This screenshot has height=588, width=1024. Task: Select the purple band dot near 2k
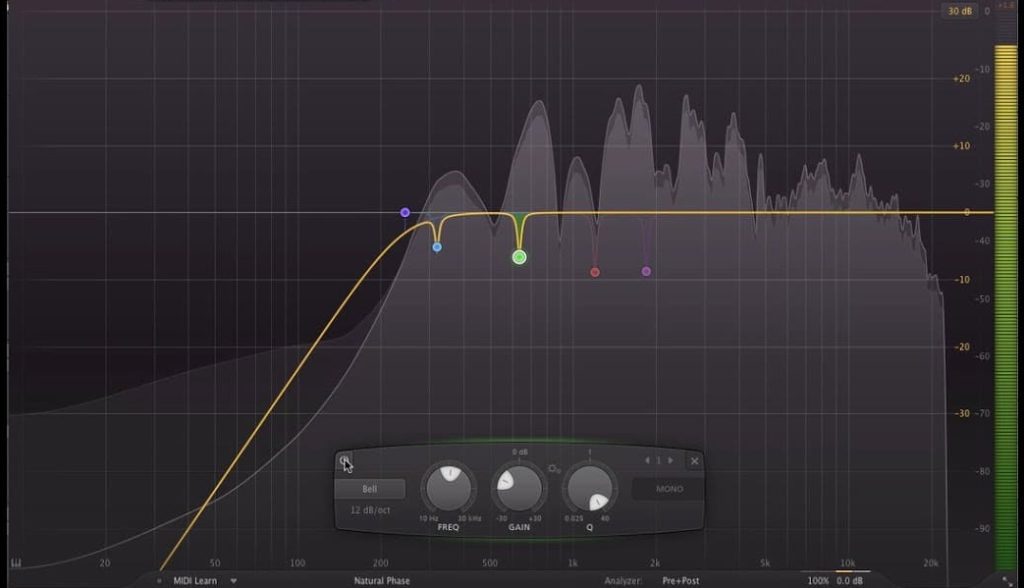click(x=647, y=270)
